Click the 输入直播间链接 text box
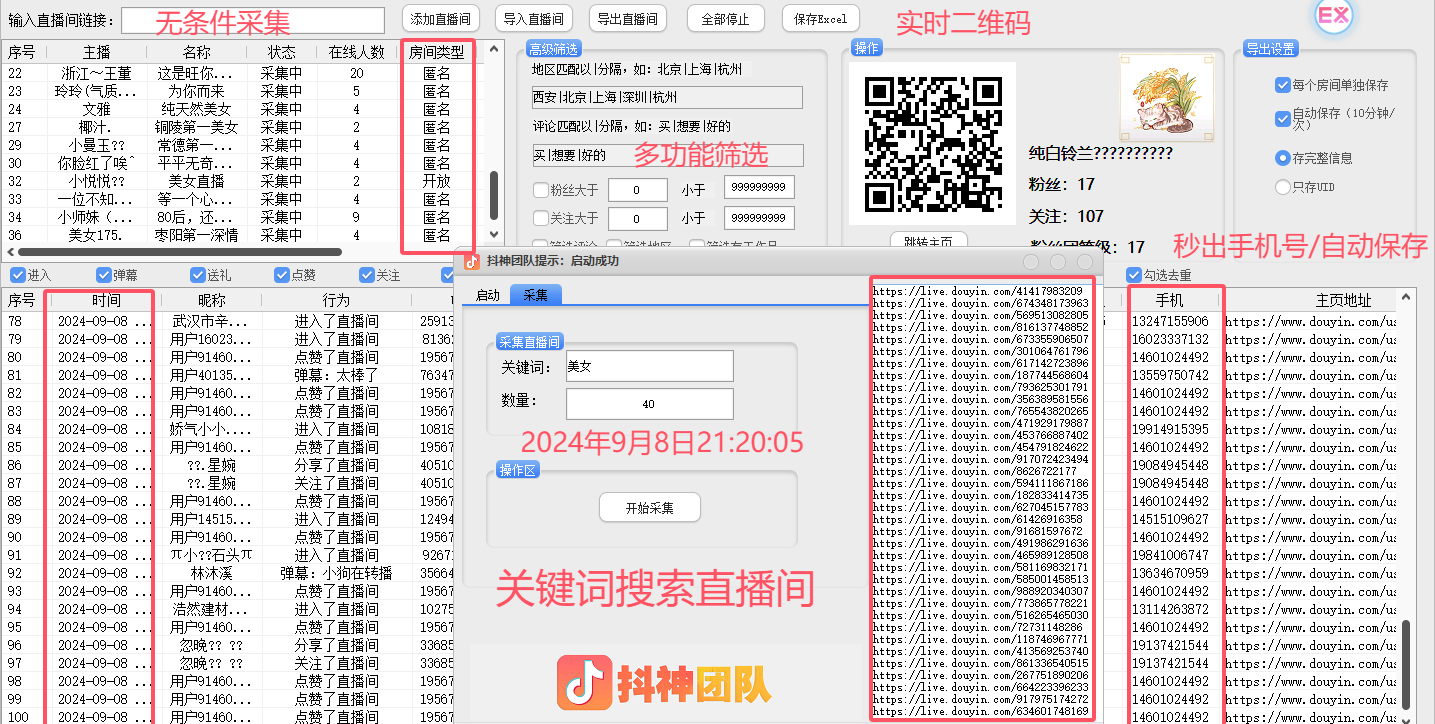The height and width of the screenshot is (724, 1435). point(252,20)
